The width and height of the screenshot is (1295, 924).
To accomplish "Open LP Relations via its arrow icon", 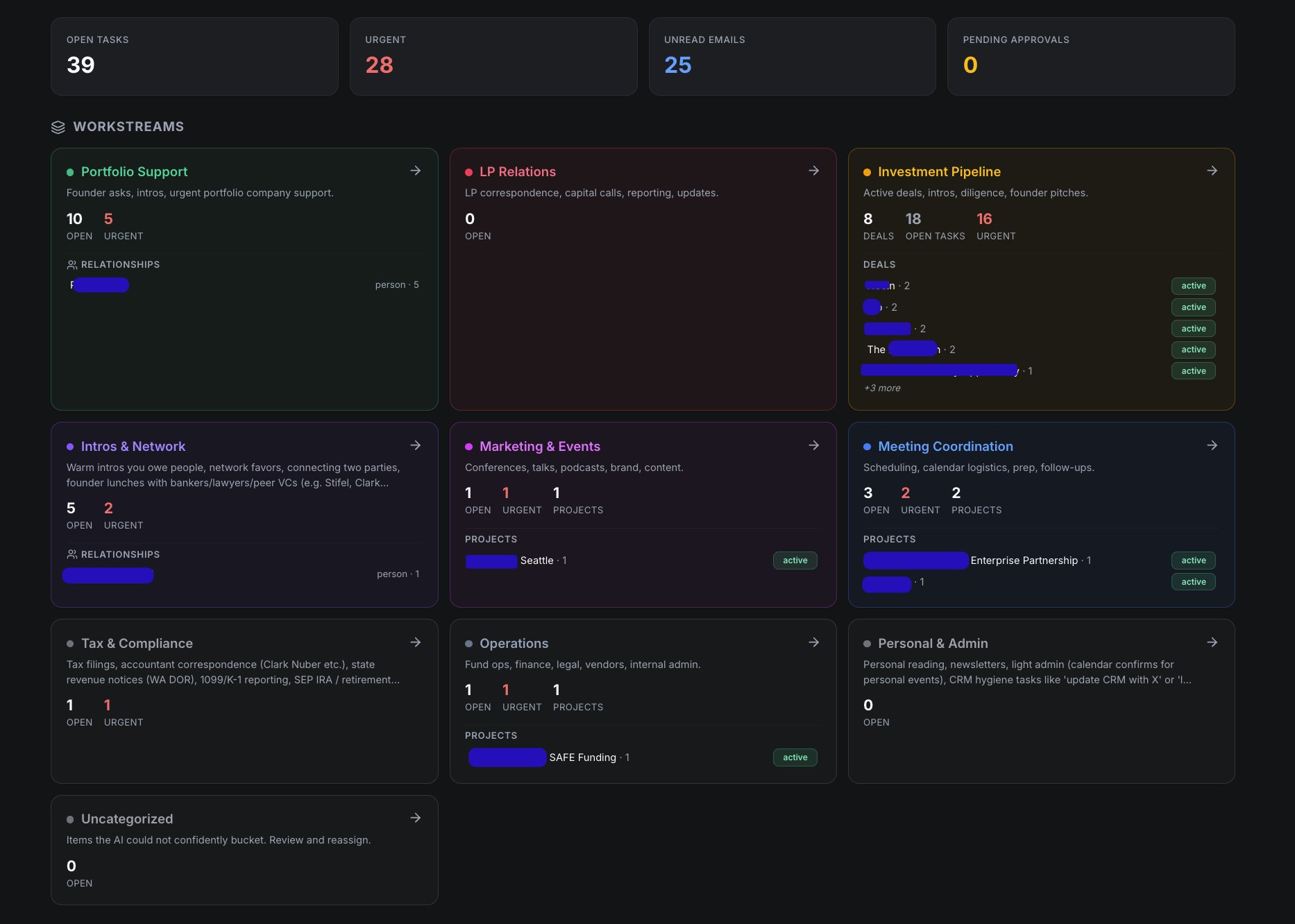I will coord(813,171).
